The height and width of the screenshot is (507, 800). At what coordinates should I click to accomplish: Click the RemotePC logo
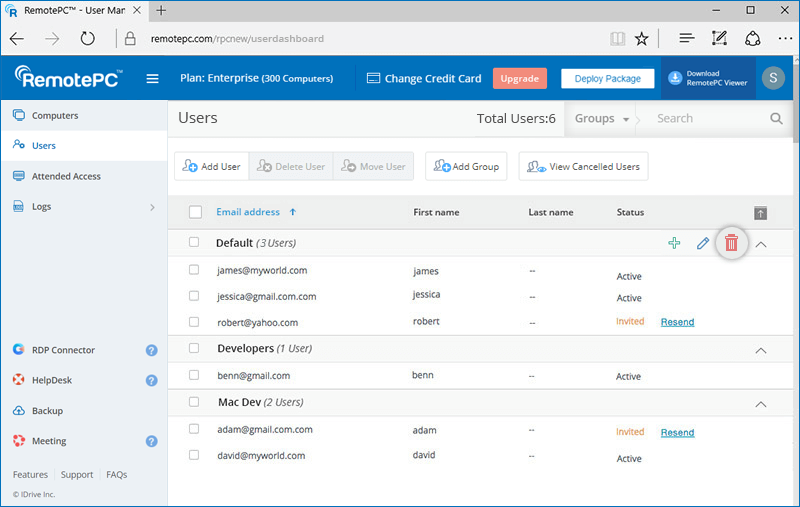pyautogui.click(x=68, y=78)
